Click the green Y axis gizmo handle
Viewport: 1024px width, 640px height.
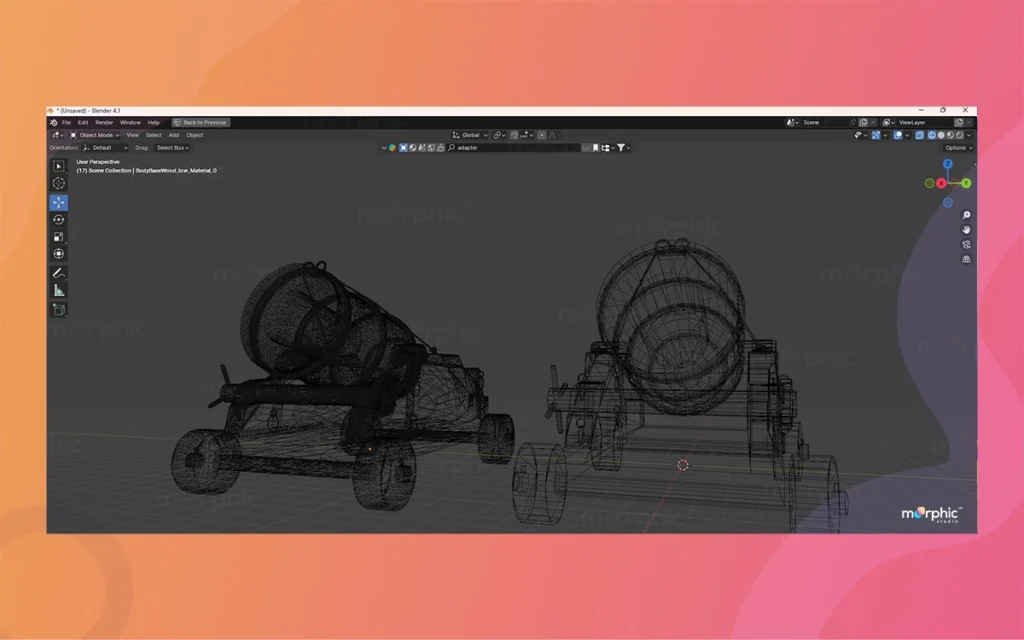966,184
